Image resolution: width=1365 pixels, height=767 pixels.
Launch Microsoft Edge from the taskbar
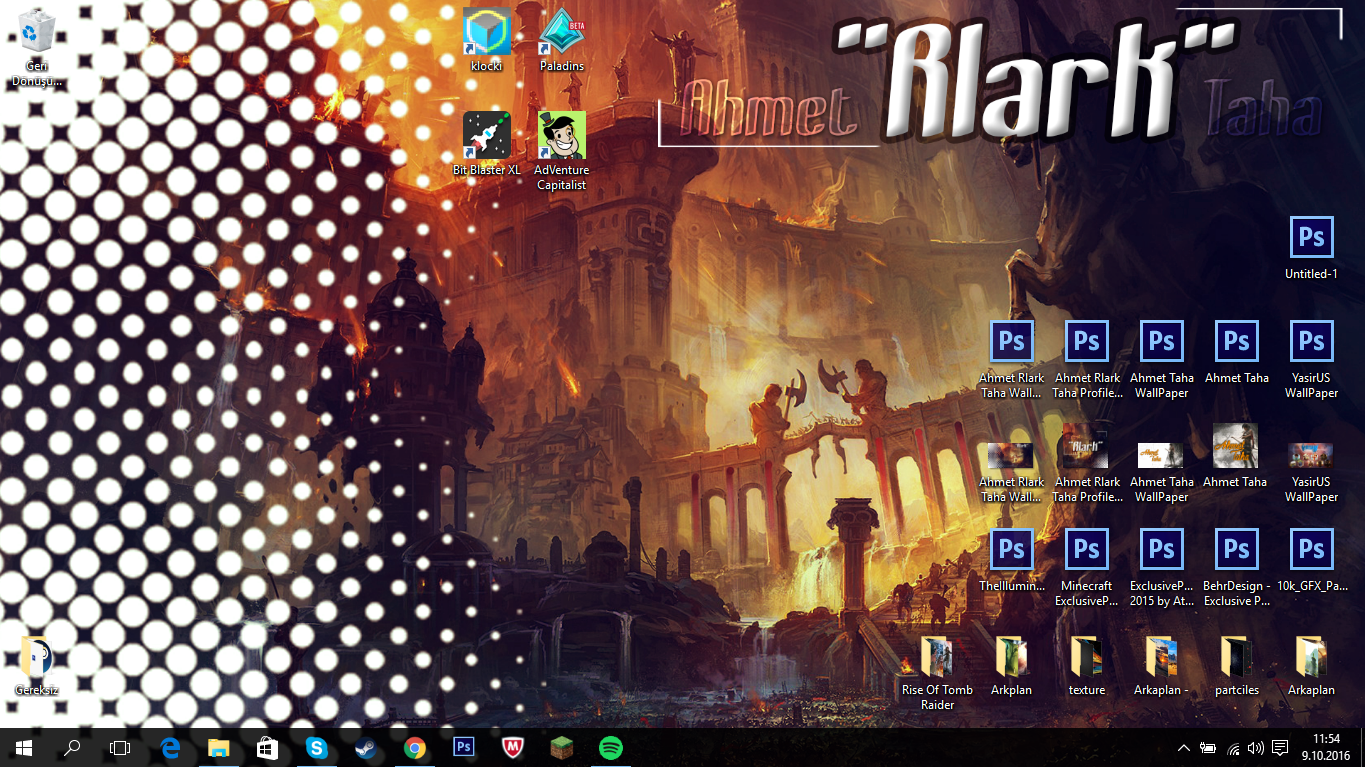tap(170, 747)
